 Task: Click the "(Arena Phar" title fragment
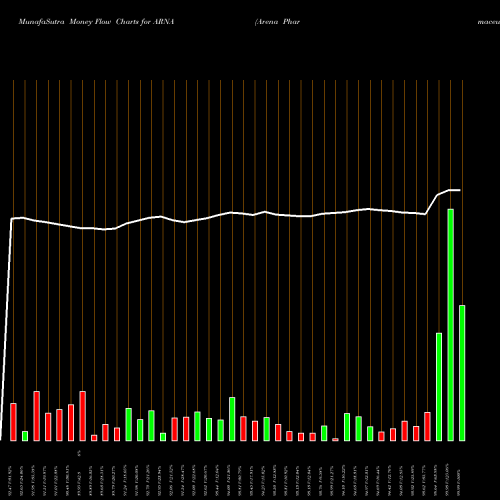(277, 22)
